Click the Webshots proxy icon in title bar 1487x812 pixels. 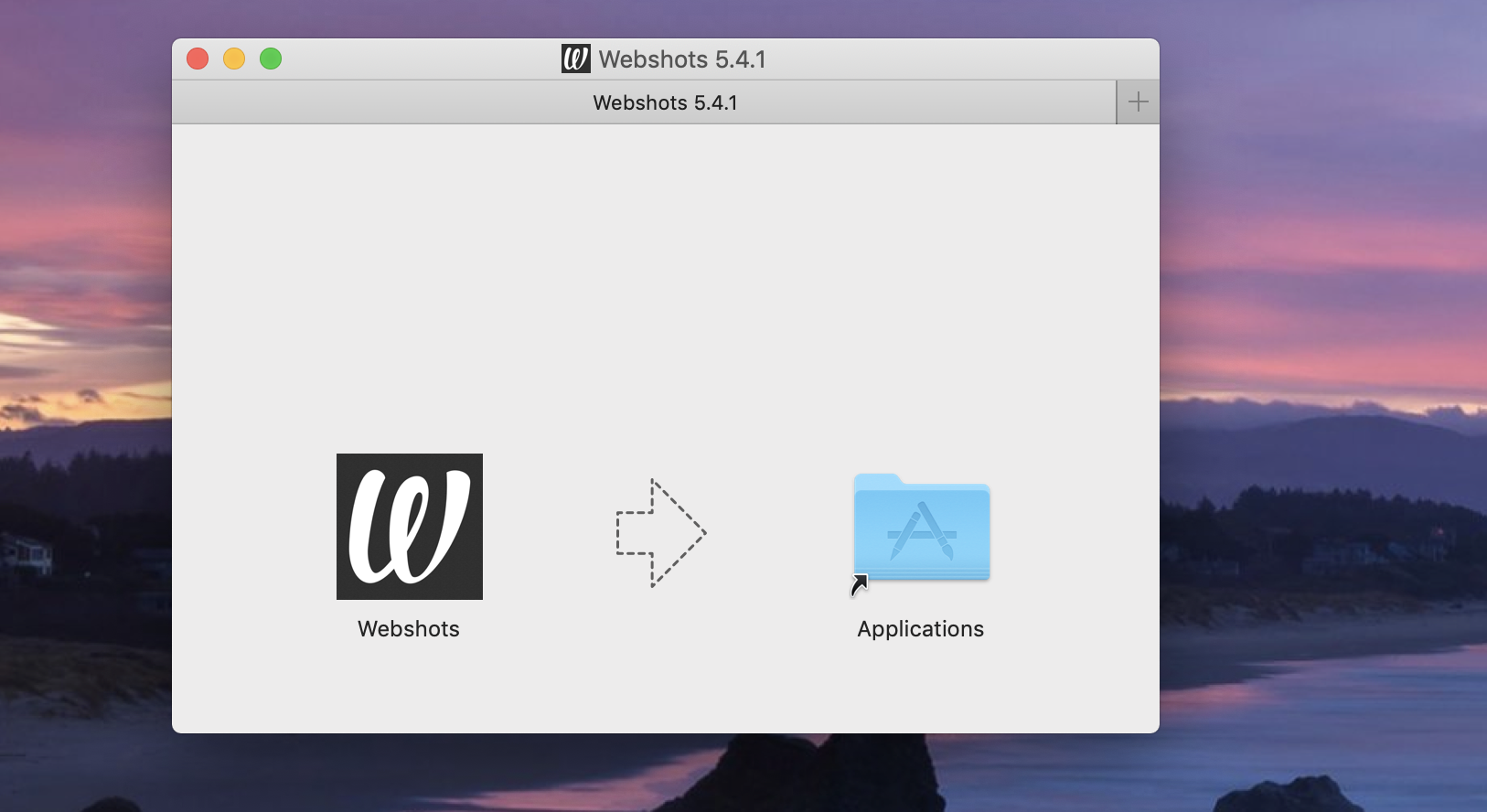pos(576,59)
